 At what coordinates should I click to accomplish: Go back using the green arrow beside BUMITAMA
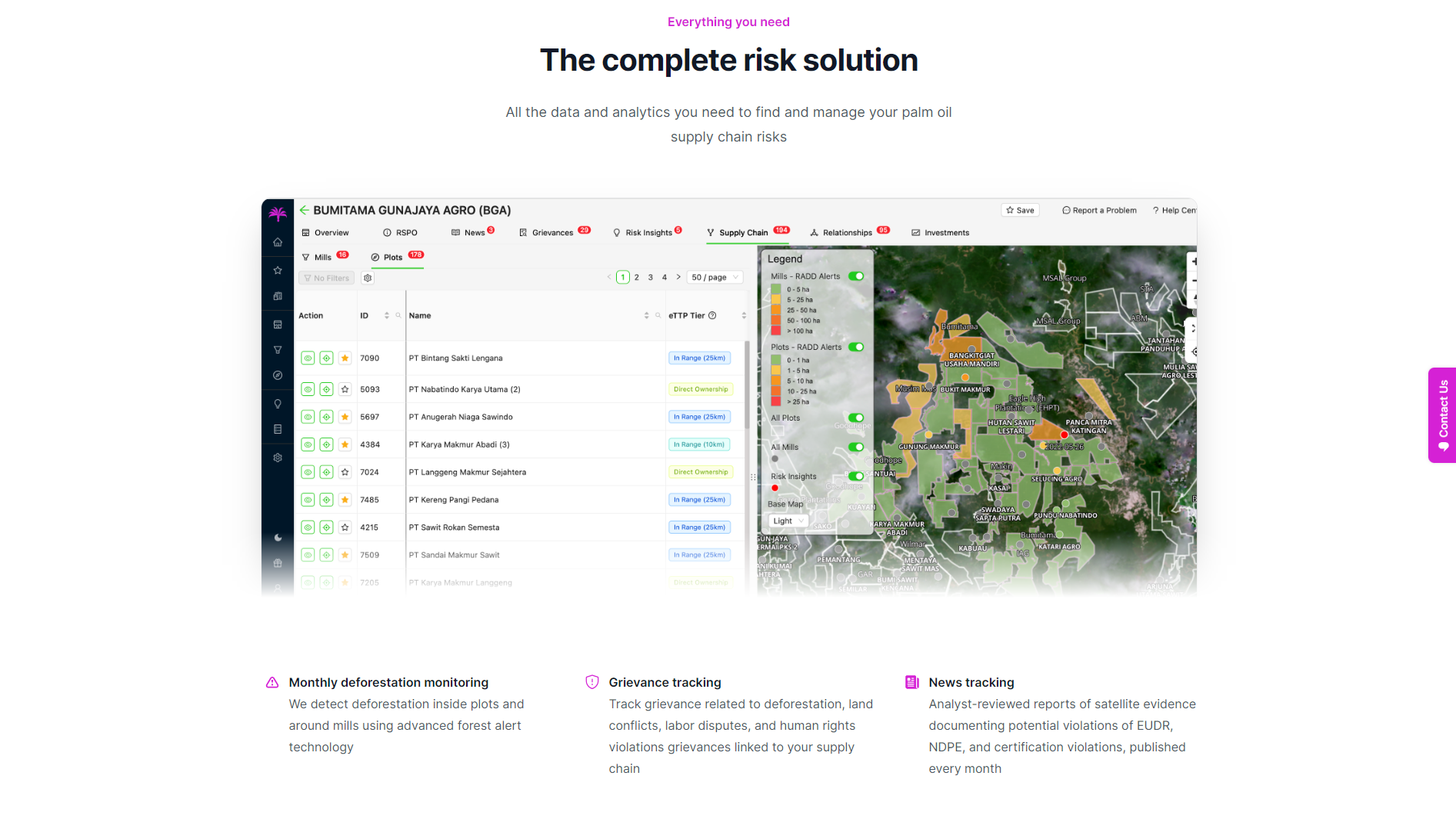(x=305, y=210)
